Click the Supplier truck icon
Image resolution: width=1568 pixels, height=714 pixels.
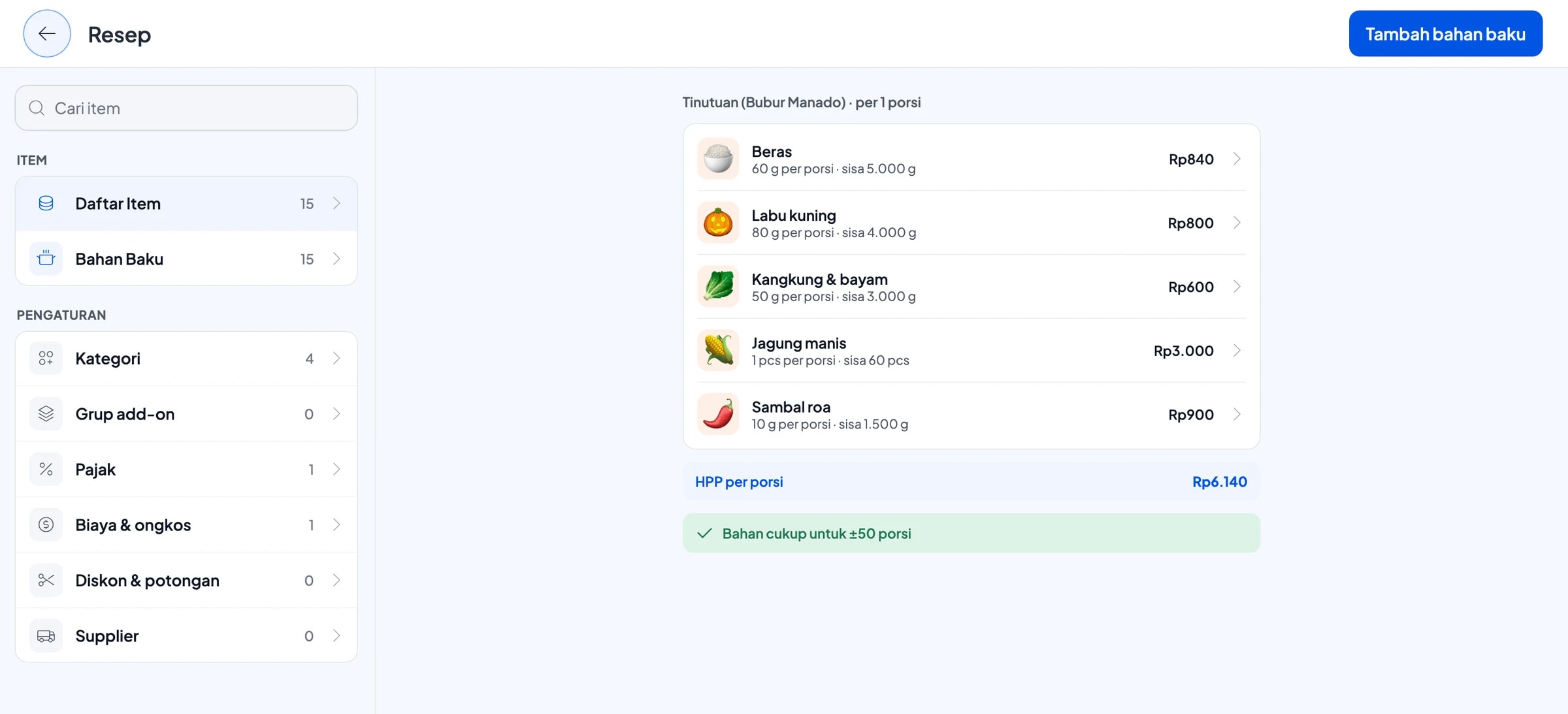tap(46, 636)
